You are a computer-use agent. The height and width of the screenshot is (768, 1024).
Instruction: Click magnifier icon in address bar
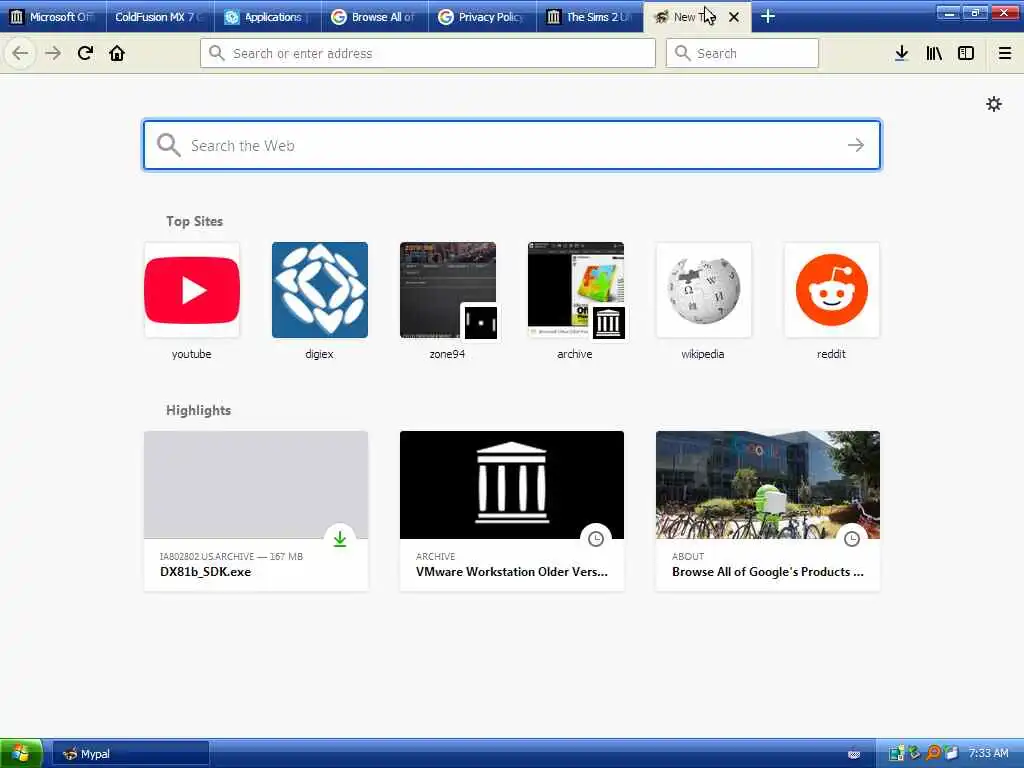click(x=217, y=53)
